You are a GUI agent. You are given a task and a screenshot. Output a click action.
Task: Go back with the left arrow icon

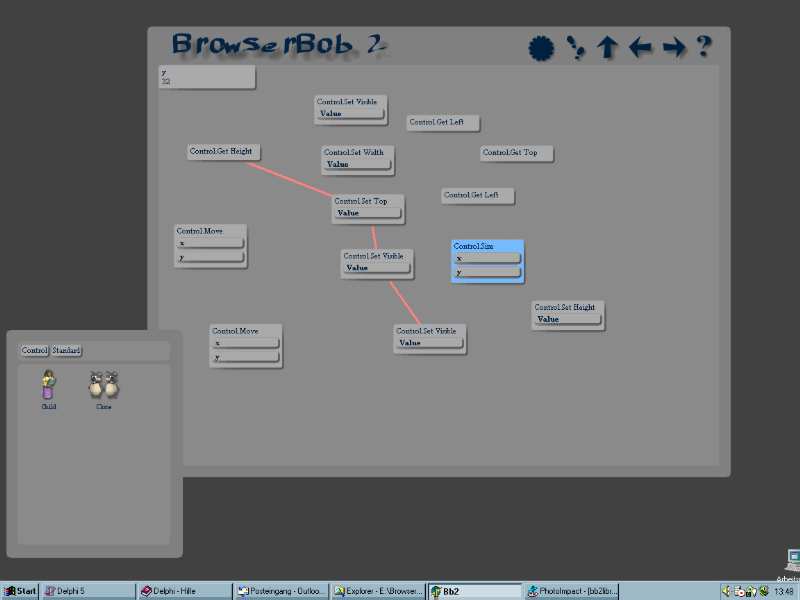(x=640, y=47)
